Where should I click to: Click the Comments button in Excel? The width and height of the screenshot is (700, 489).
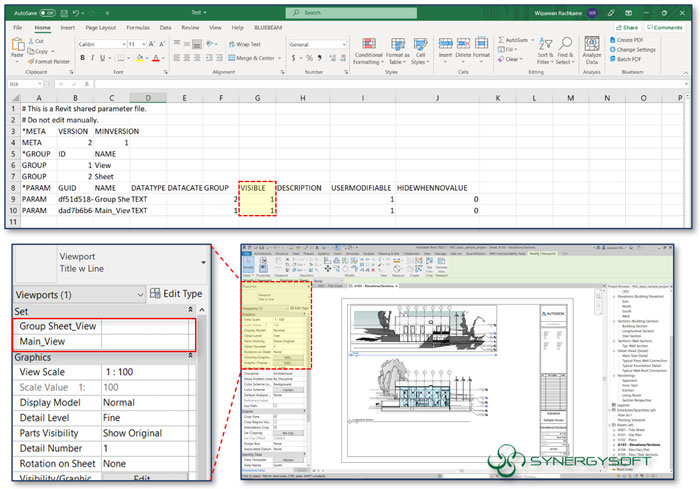[664, 28]
